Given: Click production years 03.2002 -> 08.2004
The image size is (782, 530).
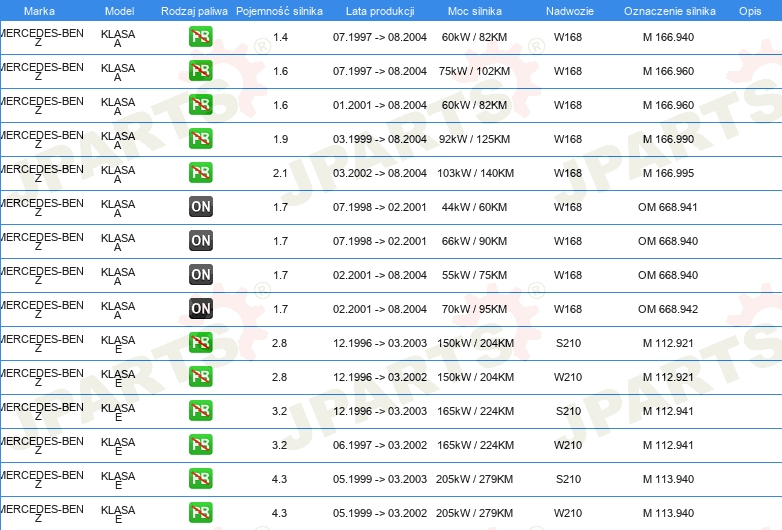Looking at the screenshot, I should 380,173.
